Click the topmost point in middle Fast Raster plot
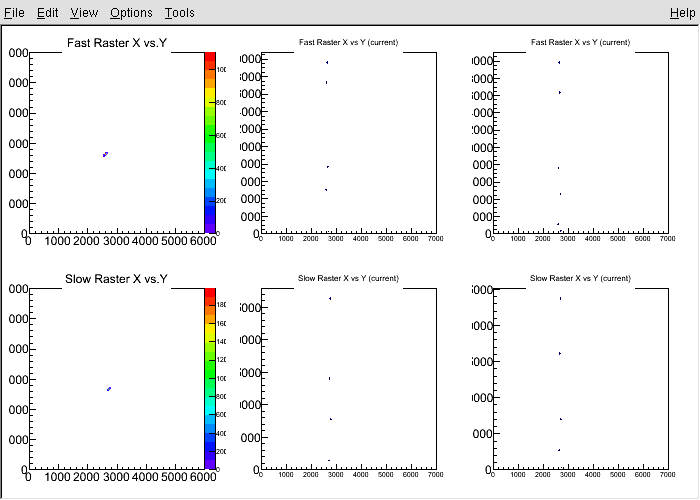The height and width of the screenshot is (500, 700). point(327,62)
